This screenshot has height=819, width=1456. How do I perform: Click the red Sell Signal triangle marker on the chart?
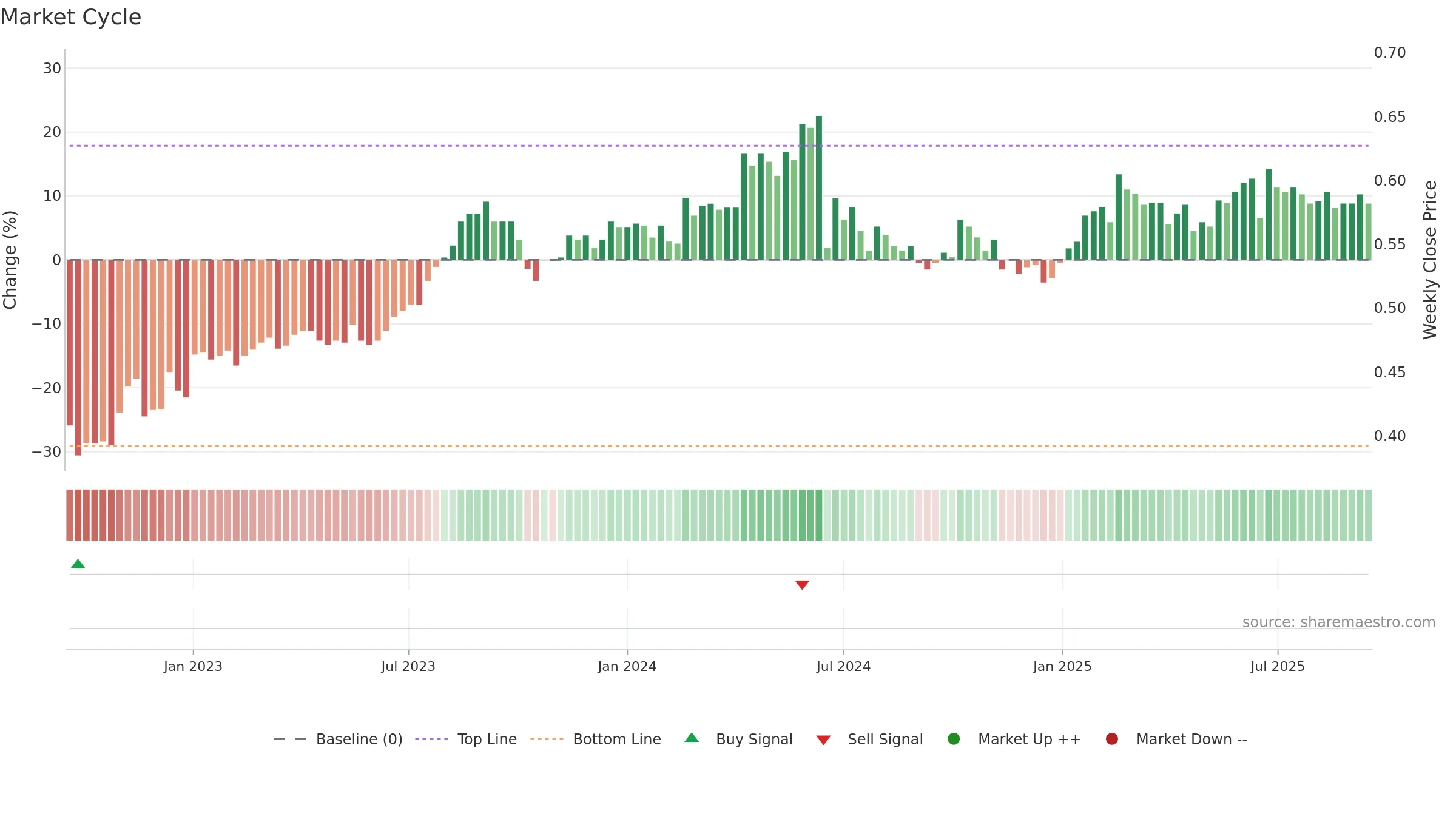coord(802,585)
